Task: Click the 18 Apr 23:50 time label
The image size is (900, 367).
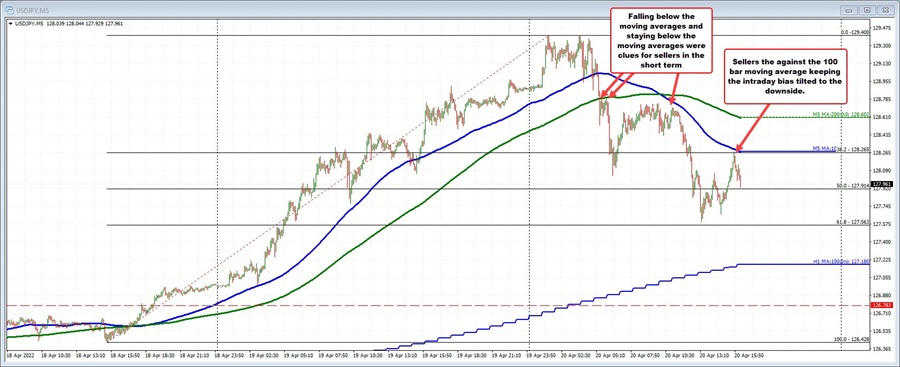Action: pyautogui.click(x=230, y=356)
